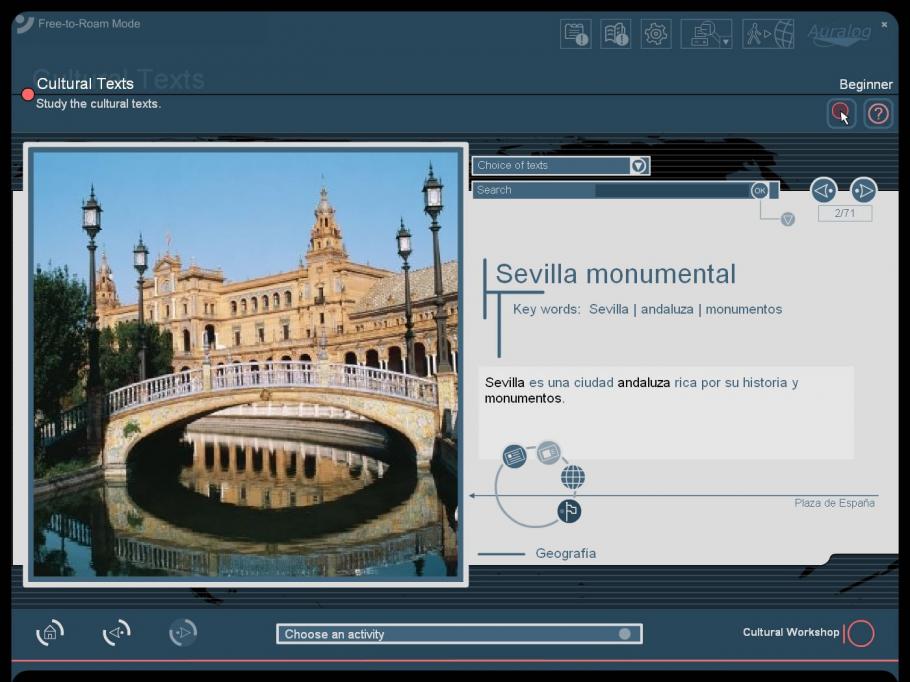Click the walking person and globe icon
The image size is (910, 682).
pos(769,34)
